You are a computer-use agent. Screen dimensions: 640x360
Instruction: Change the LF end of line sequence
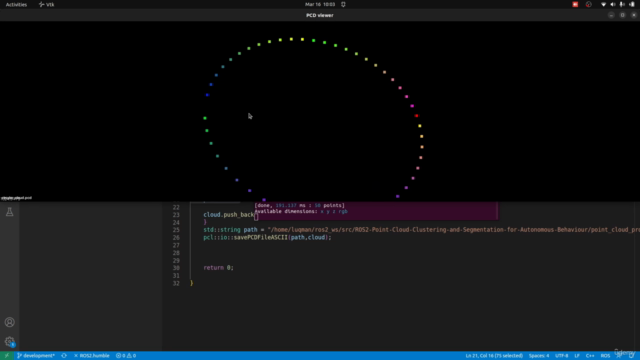[577, 356]
